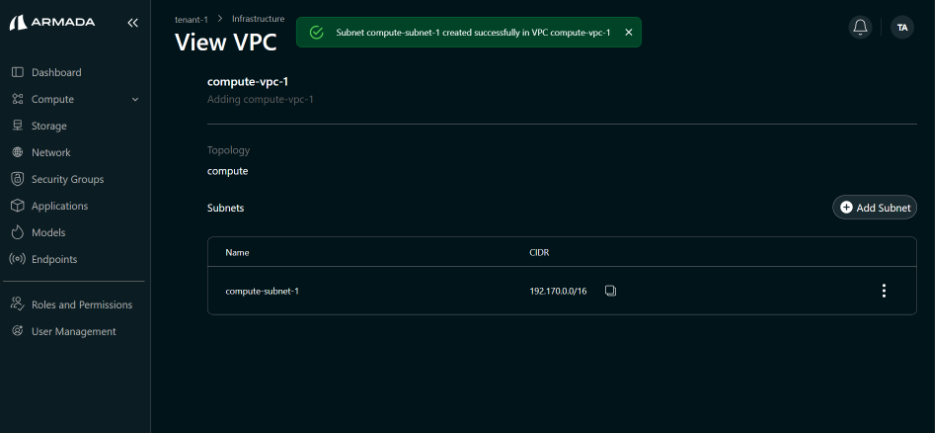Screen dimensions: 936x433
Task: Click the CIDR column header
Action: click(x=539, y=253)
